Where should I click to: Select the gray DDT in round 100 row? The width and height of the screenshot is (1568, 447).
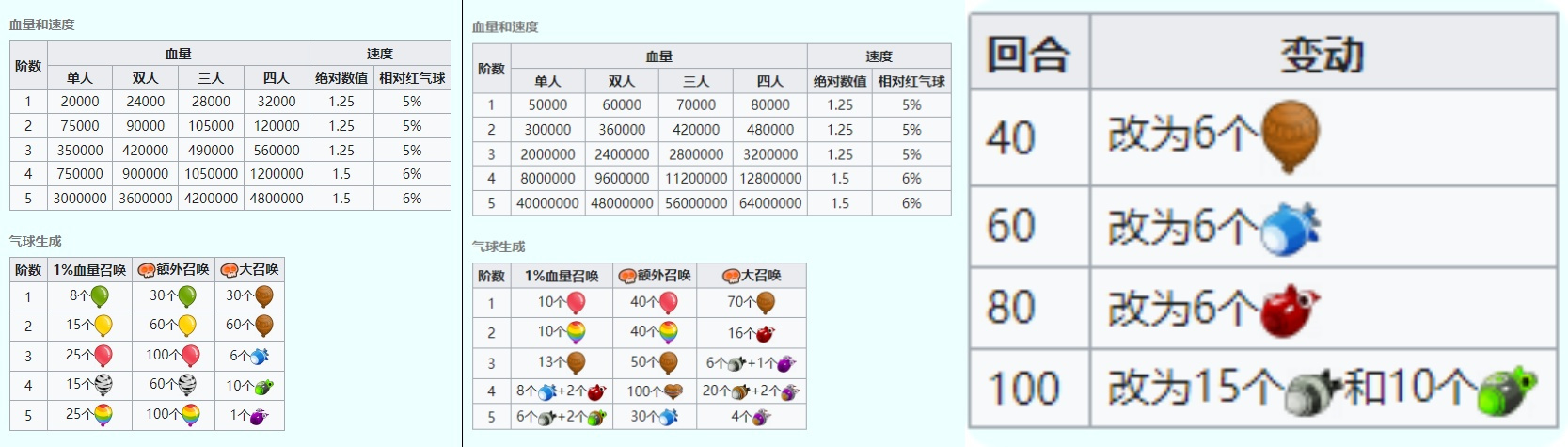pos(1314,391)
